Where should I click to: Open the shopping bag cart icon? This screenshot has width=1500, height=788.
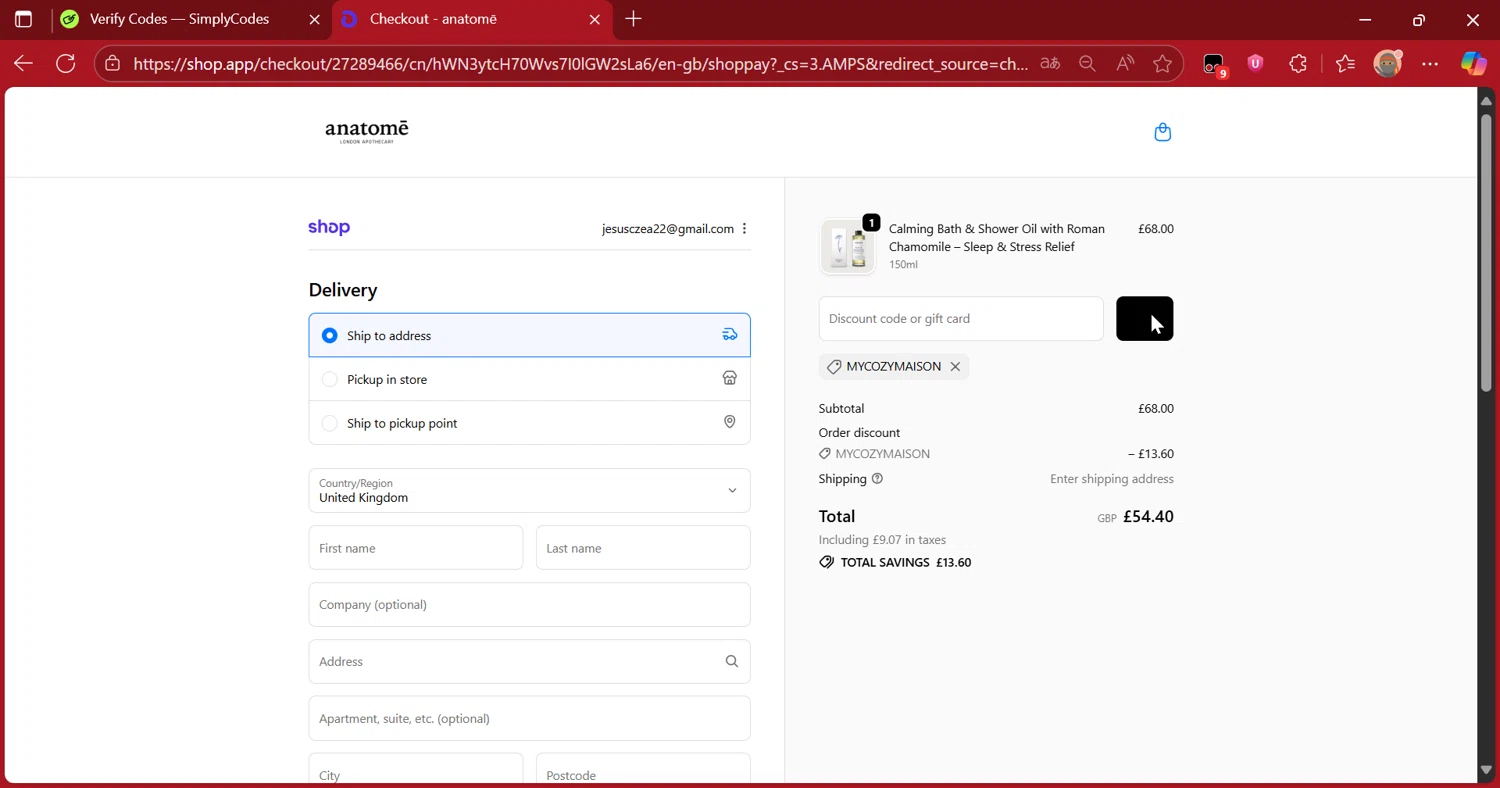pos(1162,132)
